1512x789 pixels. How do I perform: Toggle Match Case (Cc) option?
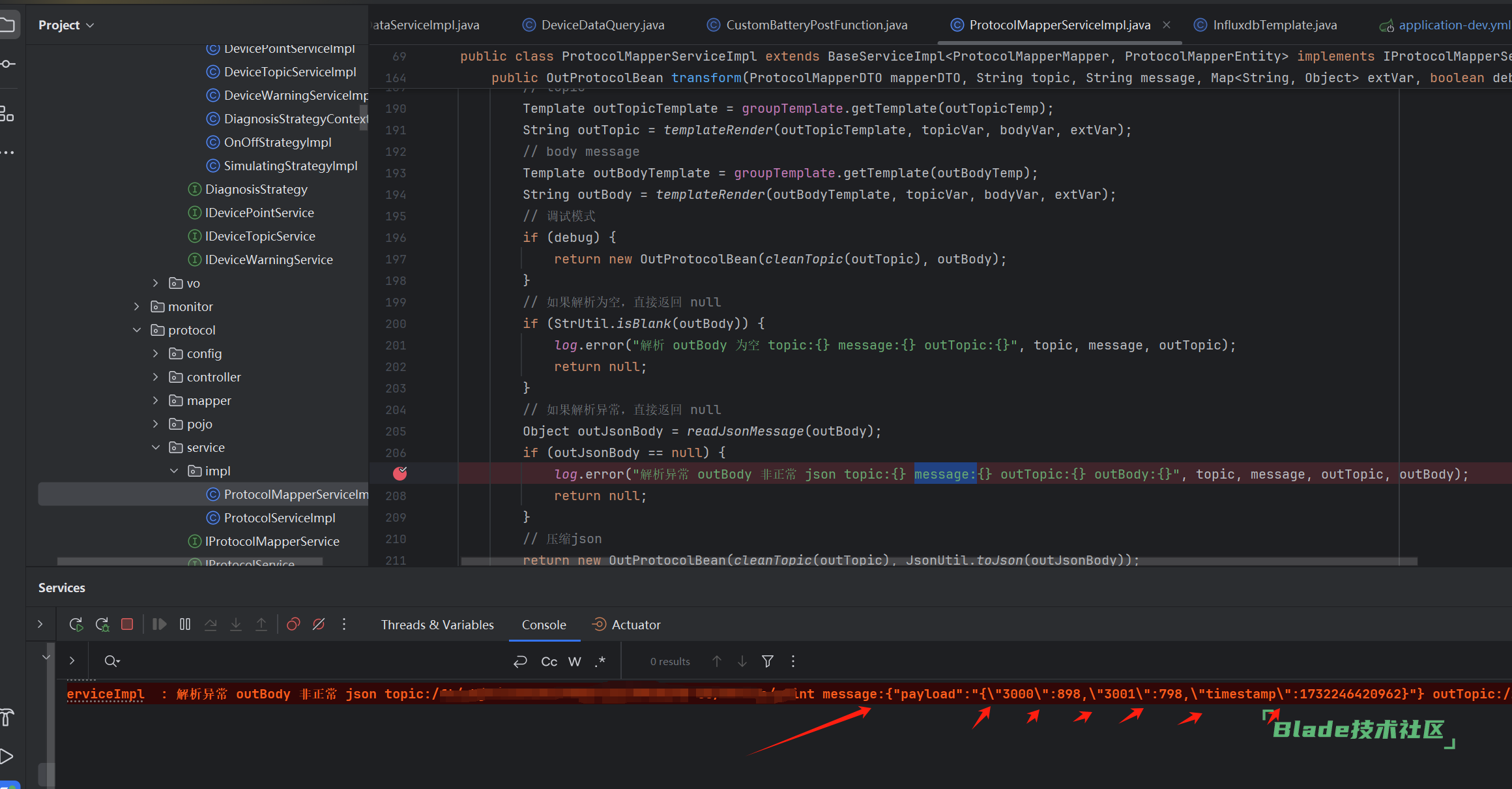point(549,661)
